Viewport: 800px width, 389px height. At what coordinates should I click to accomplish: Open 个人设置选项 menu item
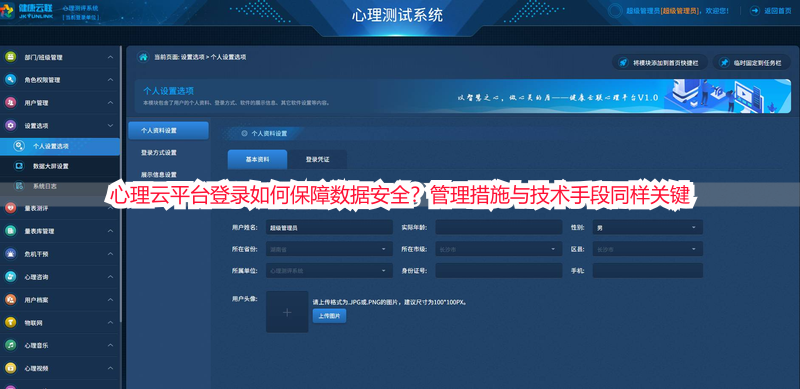pos(60,146)
